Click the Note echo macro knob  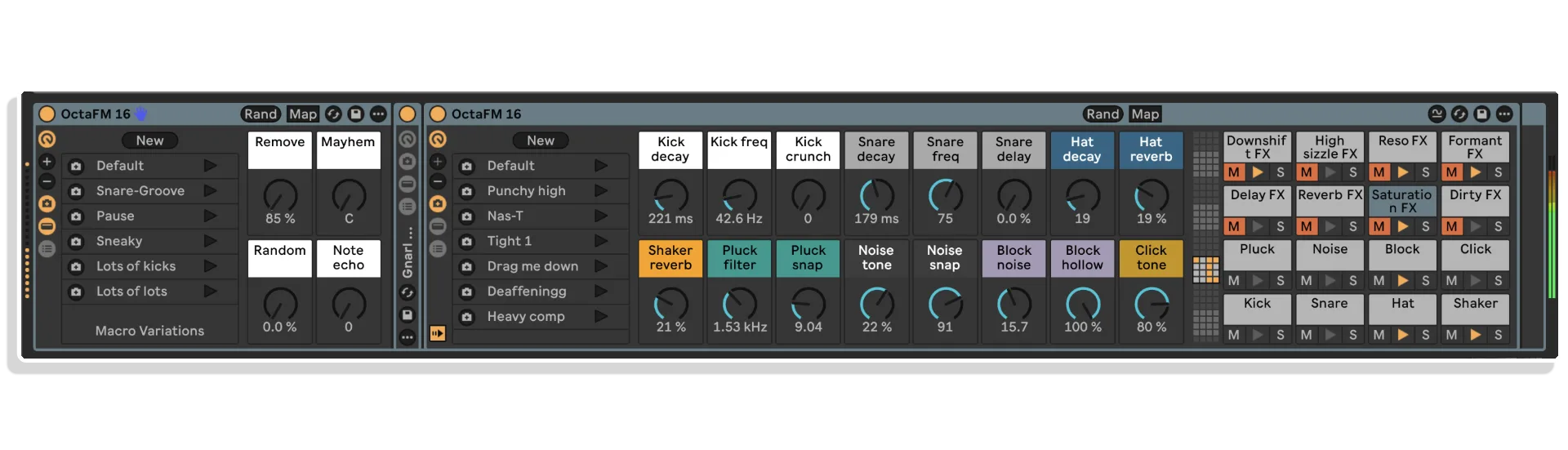click(349, 305)
